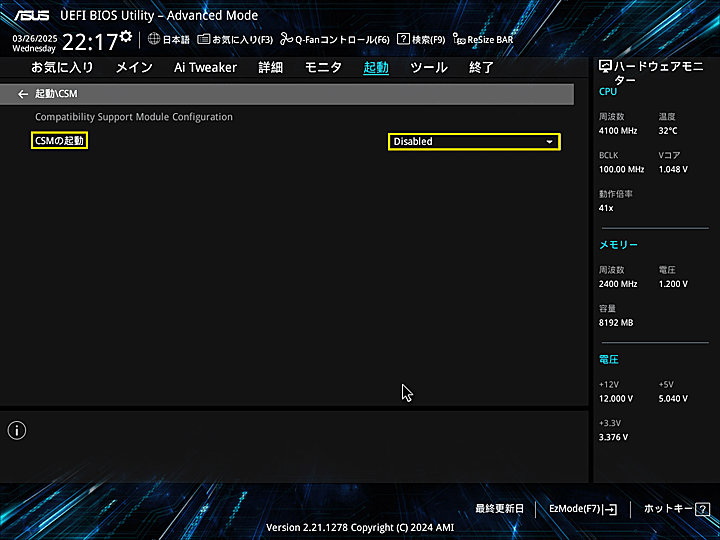The width and height of the screenshot is (720, 540).
Task: Open the Ai Tweaker tab
Action: pyautogui.click(x=205, y=68)
